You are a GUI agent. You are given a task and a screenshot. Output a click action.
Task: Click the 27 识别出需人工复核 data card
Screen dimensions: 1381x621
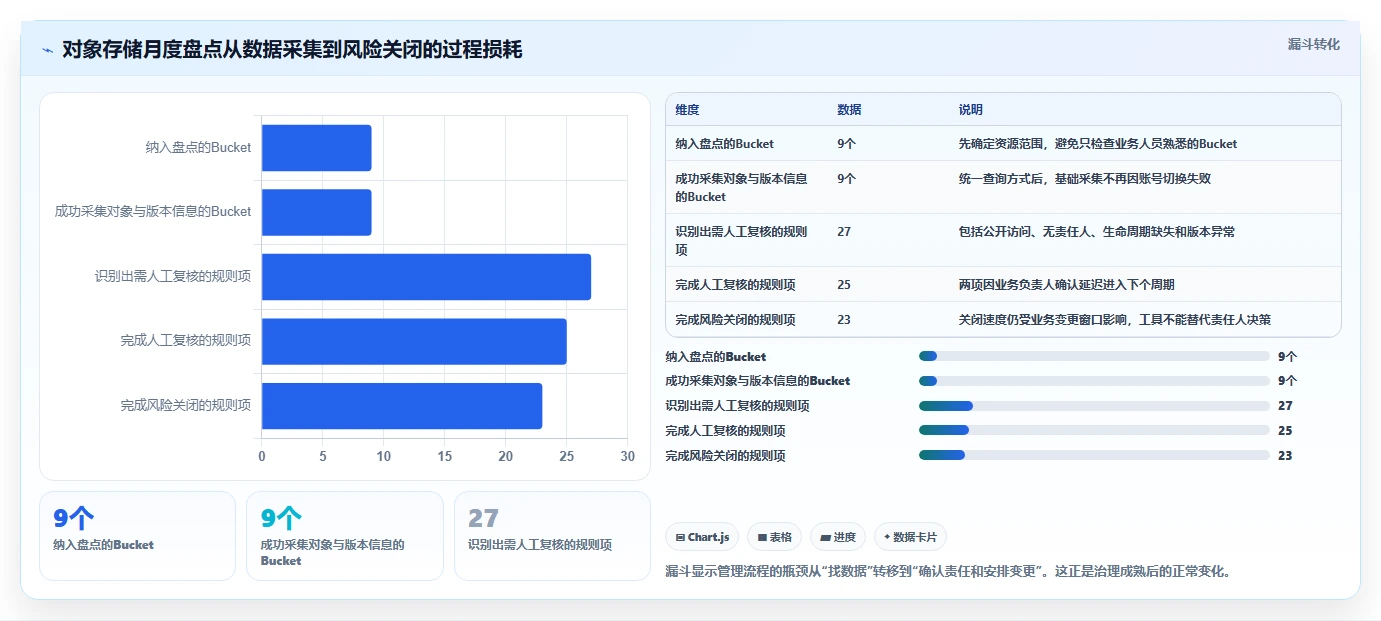[552, 535]
